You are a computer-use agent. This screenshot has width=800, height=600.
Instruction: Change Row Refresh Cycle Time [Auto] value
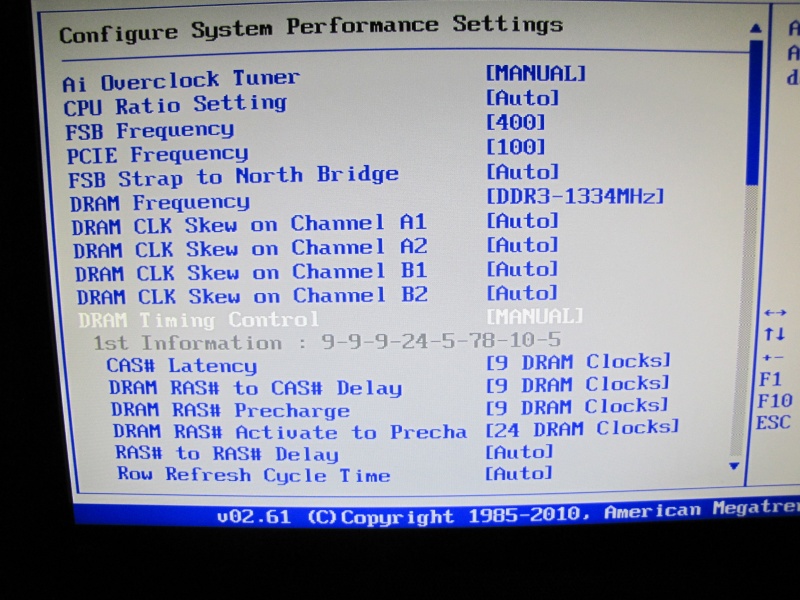coord(518,473)
